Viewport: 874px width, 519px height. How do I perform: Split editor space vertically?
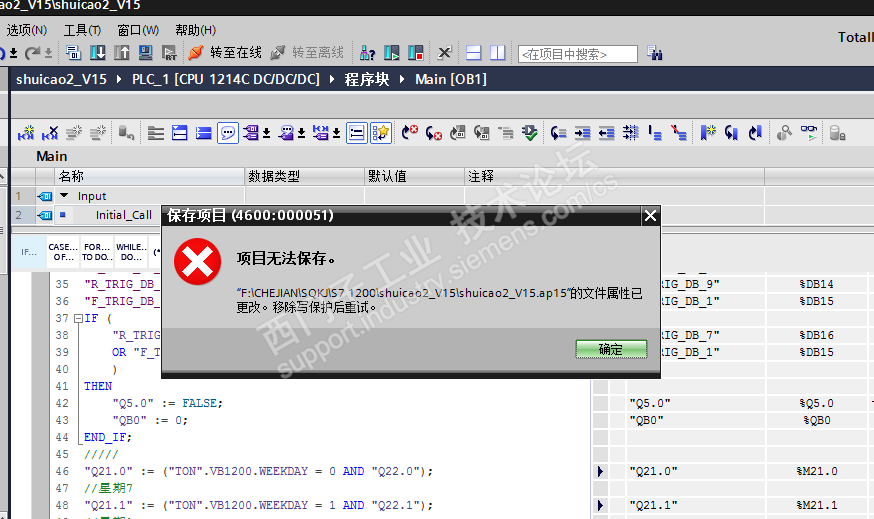497,53
